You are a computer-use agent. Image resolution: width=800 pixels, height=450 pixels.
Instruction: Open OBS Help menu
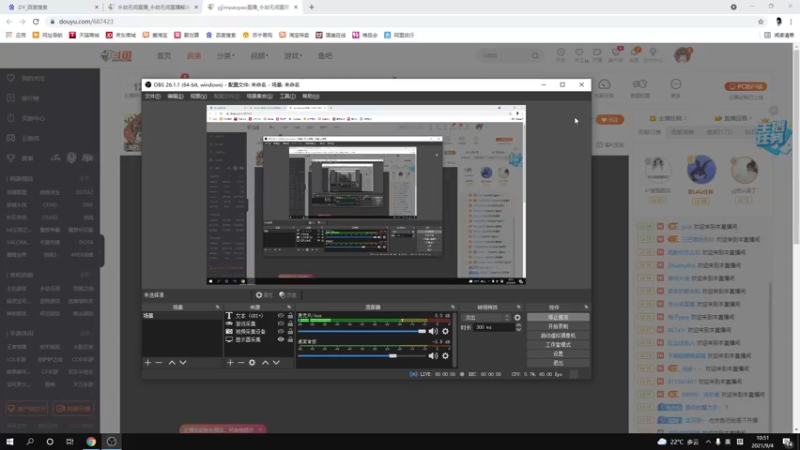click(x=311, y=96)
